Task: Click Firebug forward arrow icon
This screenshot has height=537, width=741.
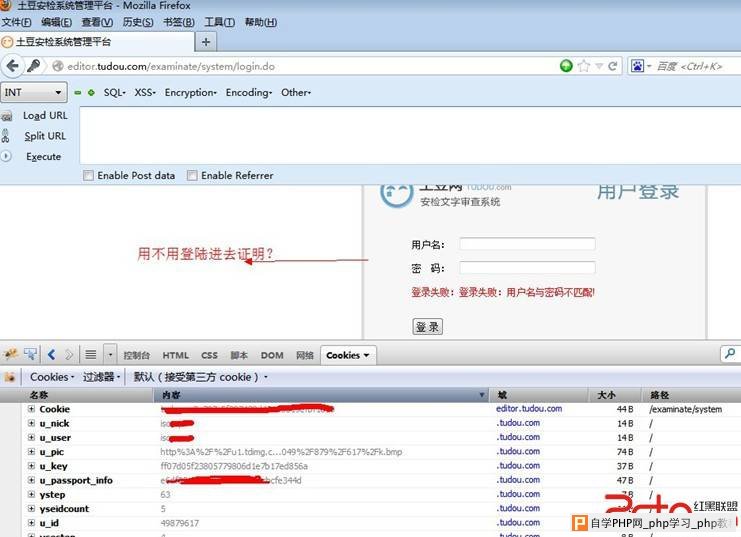Action: 69,355
